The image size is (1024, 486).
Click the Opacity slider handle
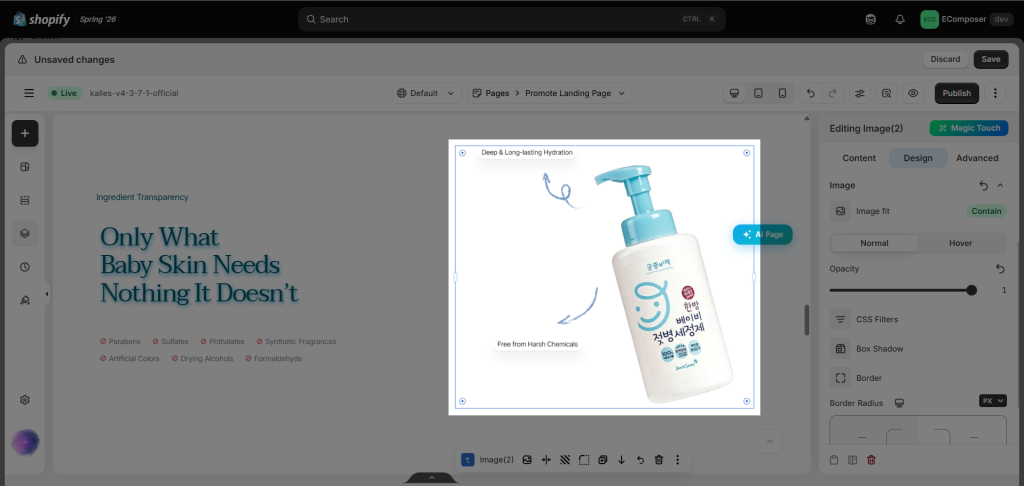(971, 290)
